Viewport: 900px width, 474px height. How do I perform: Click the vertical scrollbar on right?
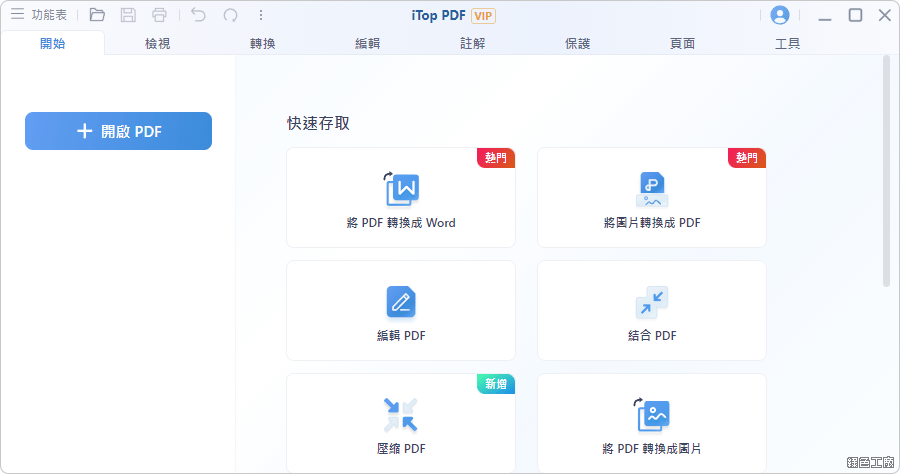tap(886, 171)
